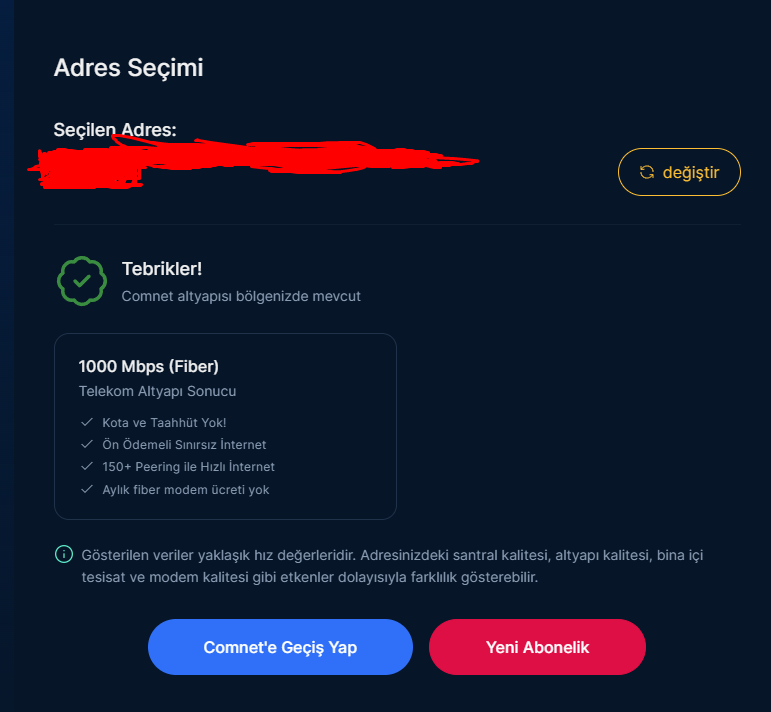Select the 1000 Mbps (Fiber) title
The height and width of the screenshot is (712, 771).
(x=149, y=366)
